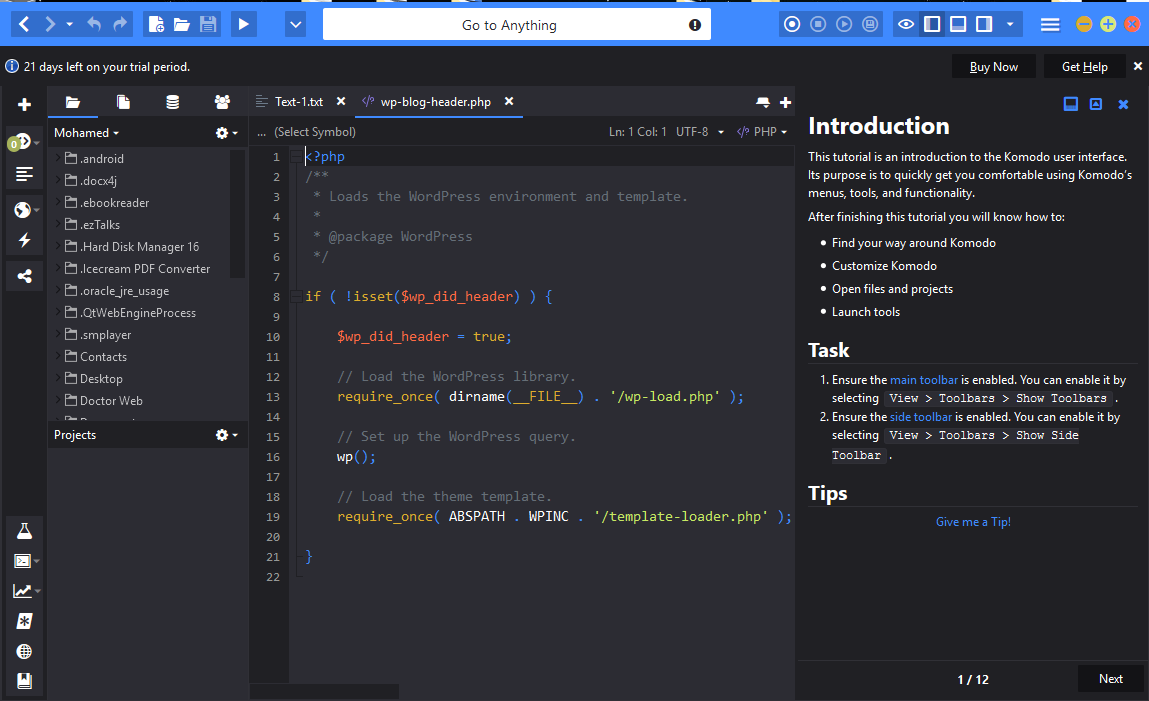Open the PHP language dropdown

pos(762,132)
